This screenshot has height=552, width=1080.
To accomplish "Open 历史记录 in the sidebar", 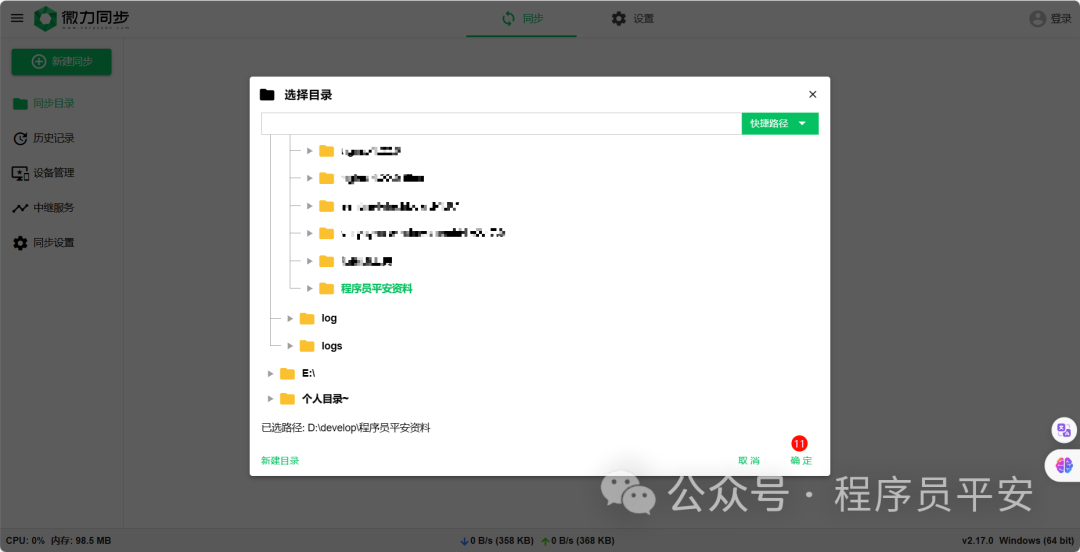I will [x=54, y=139].
